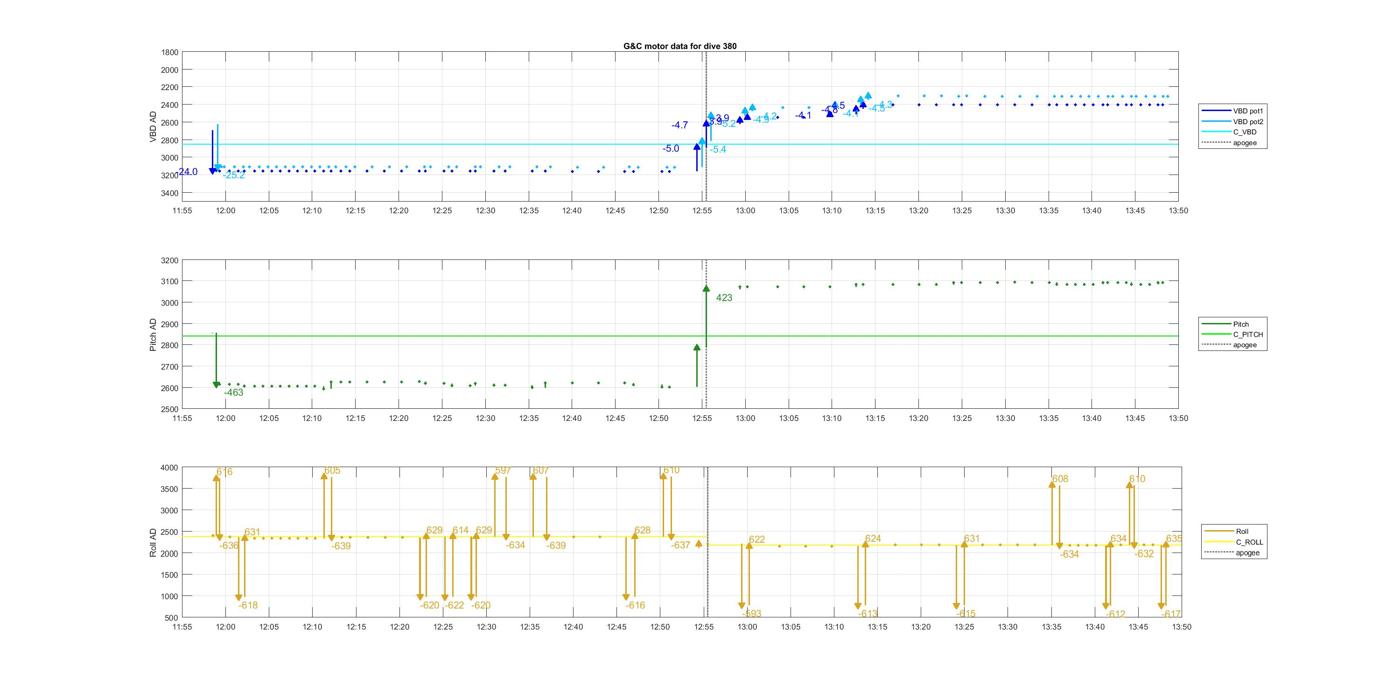This screenshot has height=693, width=1400.
Task: Click the "614" roll label
Action: click(460, 531)
